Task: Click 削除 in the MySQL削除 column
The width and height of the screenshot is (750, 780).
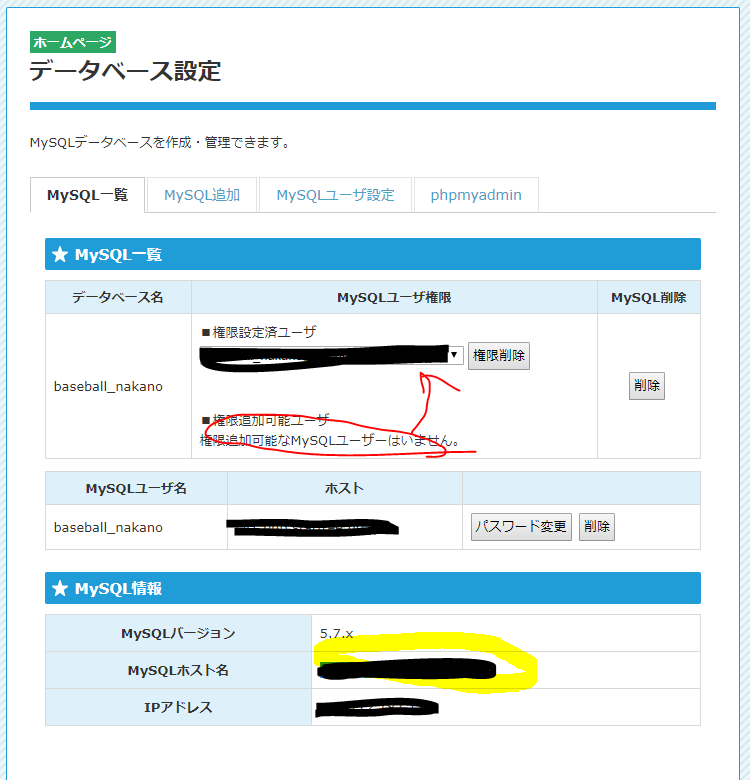Action: pos(647,386)
